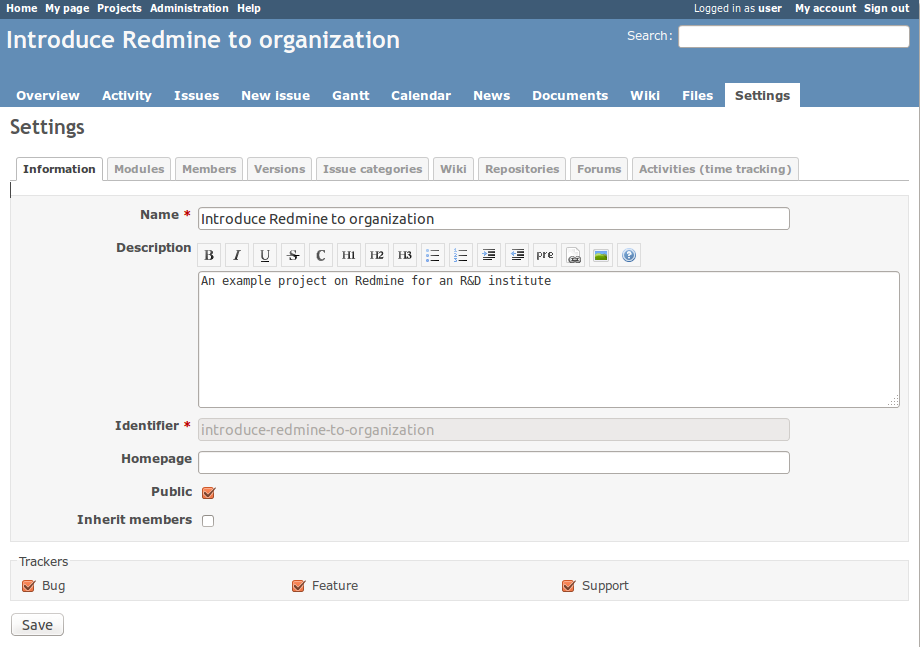Viewport: 921px width, 647px height.
Task: Insert a wiki page link
Action: point(573,255)
